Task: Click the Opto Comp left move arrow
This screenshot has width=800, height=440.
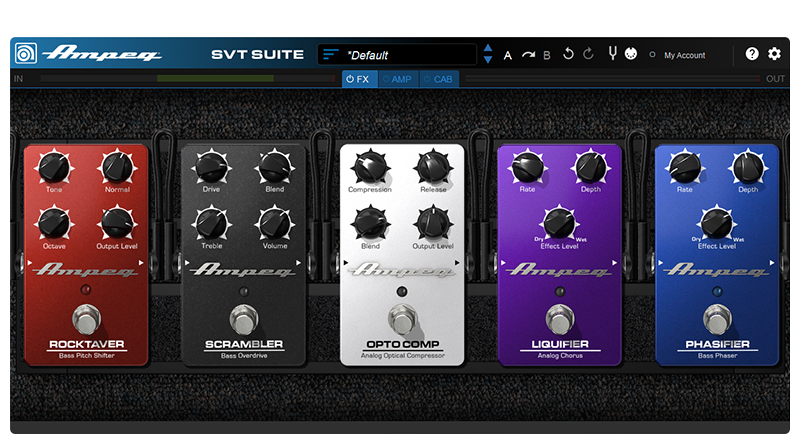Action: (x=346, y=263)
